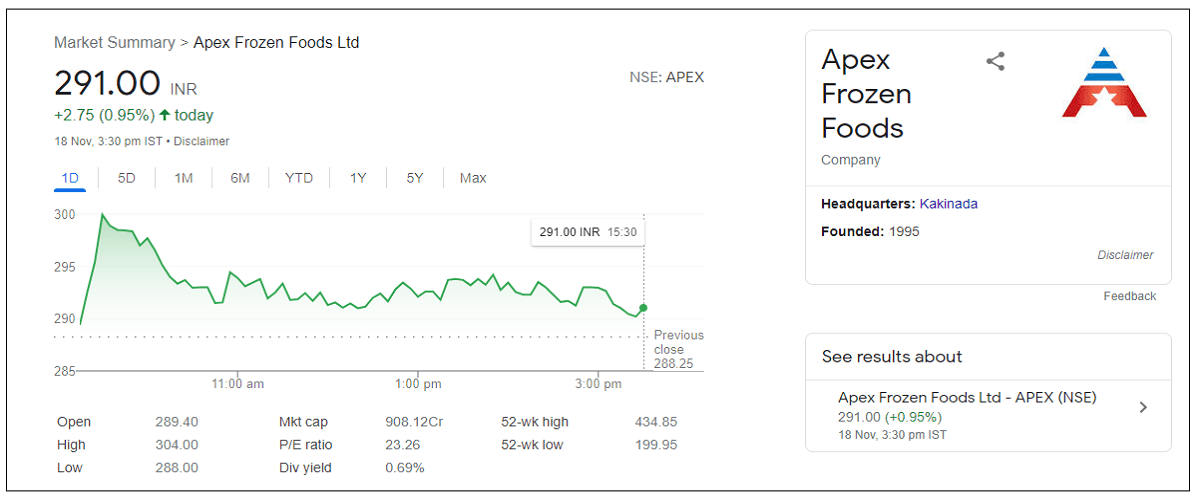Switch chart to 6M range
The height and width of the screenshot is (500, 1200).
(x=240, y=178)
